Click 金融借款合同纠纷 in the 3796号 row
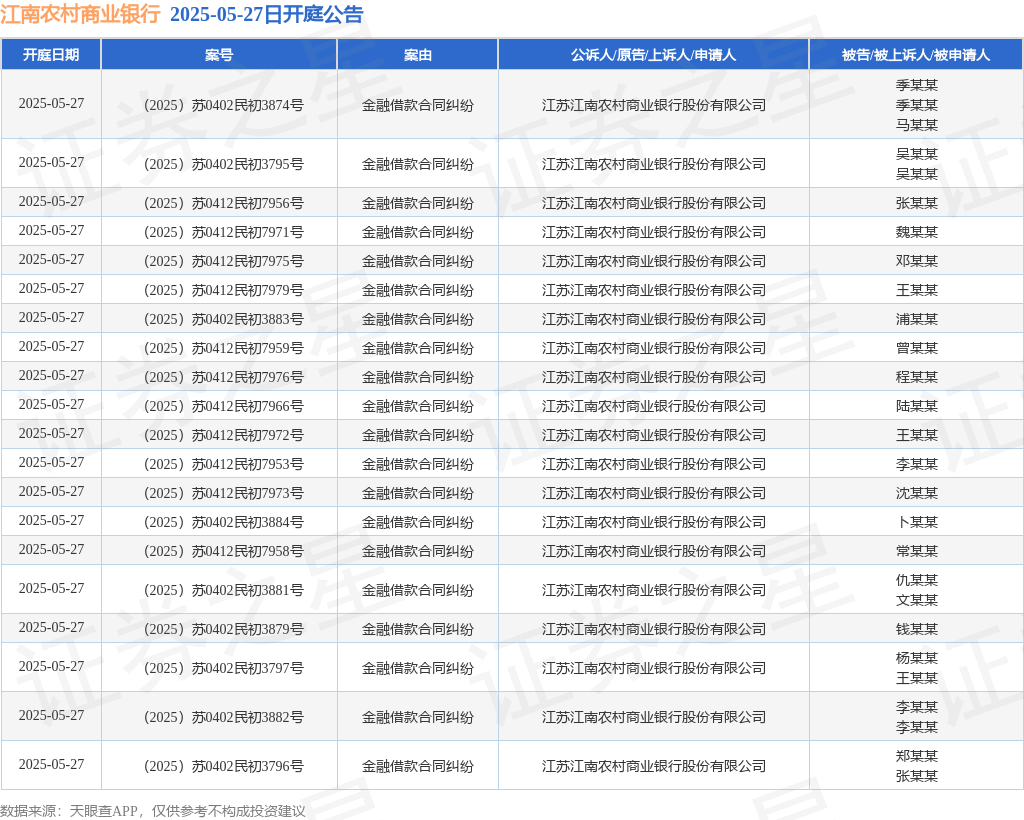1024x820 pixels. click(x=417, y=766)
